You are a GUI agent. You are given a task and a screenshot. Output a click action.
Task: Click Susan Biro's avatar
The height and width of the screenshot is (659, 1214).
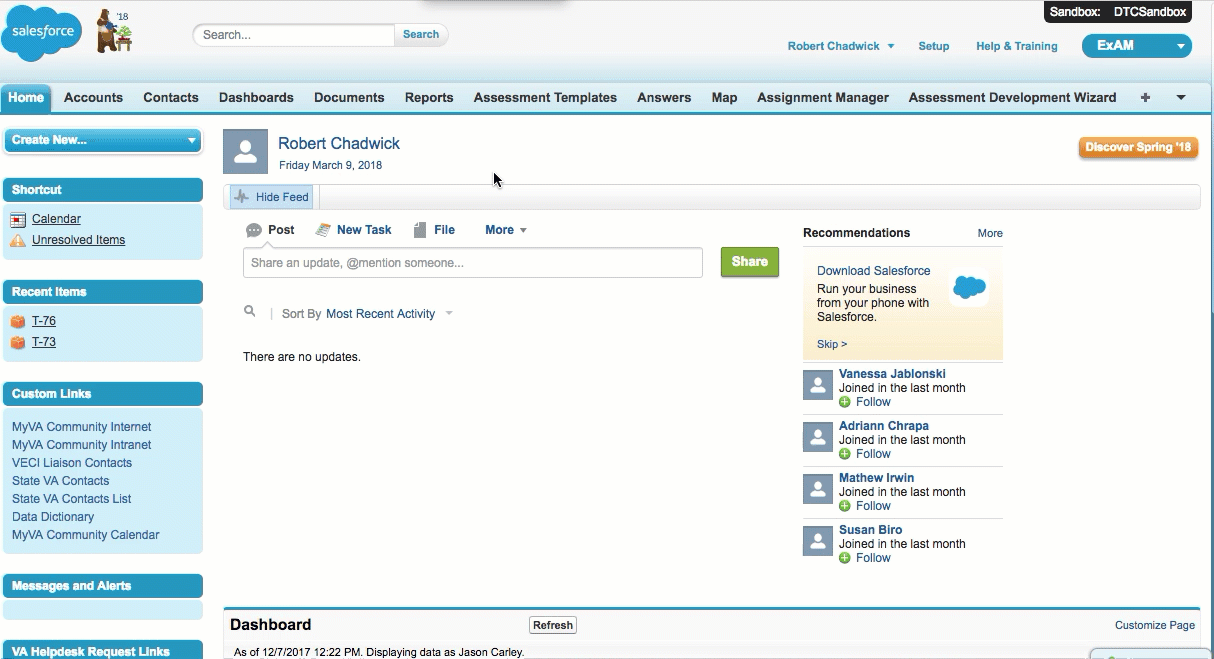(818, 540)
